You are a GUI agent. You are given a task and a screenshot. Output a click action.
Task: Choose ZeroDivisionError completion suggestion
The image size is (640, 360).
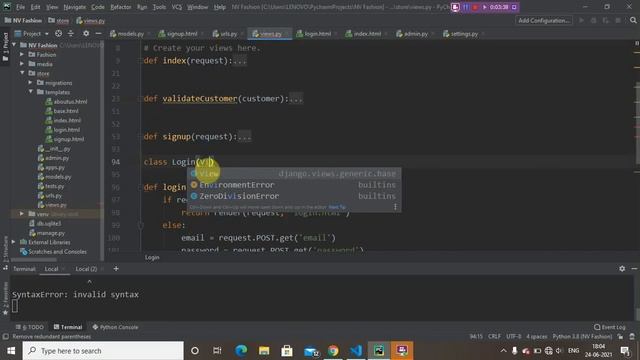(x=294, y=196)
